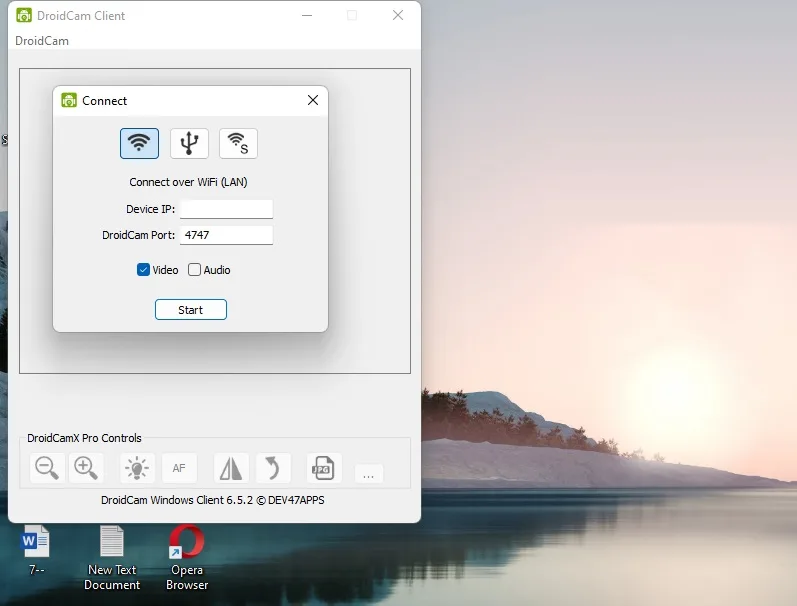Uncheck the Video checkbox

143,270
